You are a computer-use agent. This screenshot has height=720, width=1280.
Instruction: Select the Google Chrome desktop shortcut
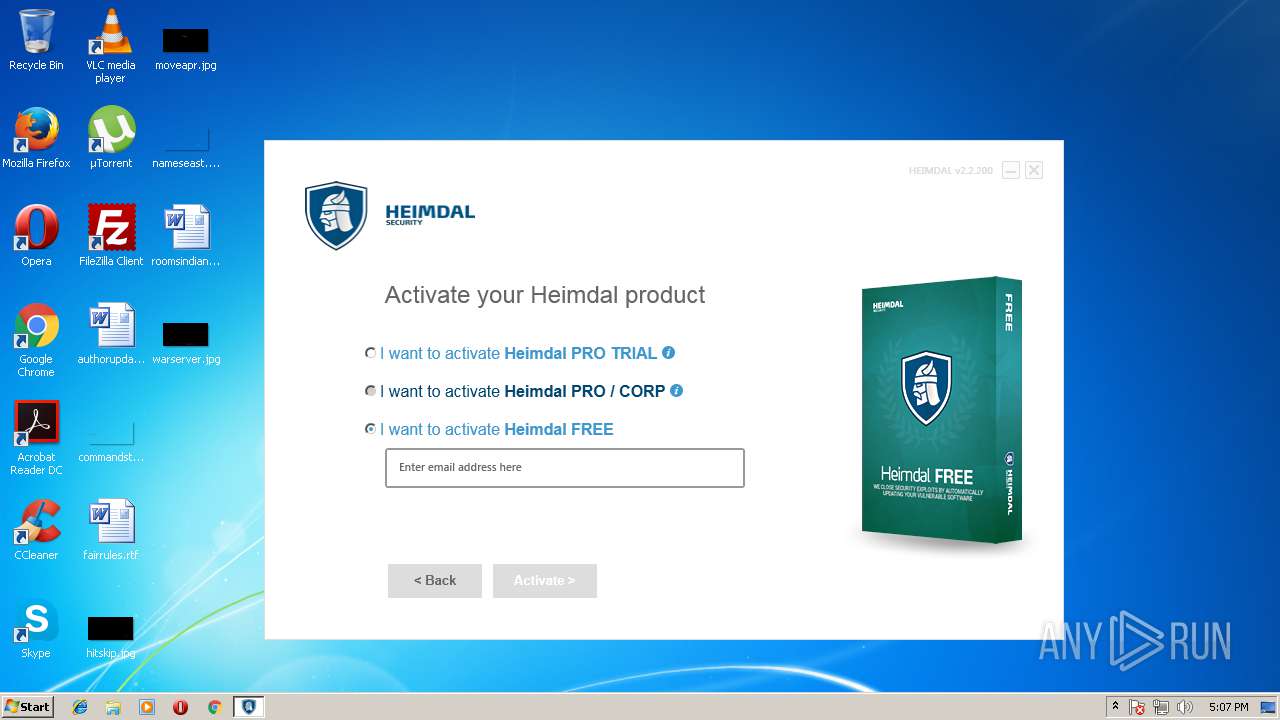tap(36, 340)
